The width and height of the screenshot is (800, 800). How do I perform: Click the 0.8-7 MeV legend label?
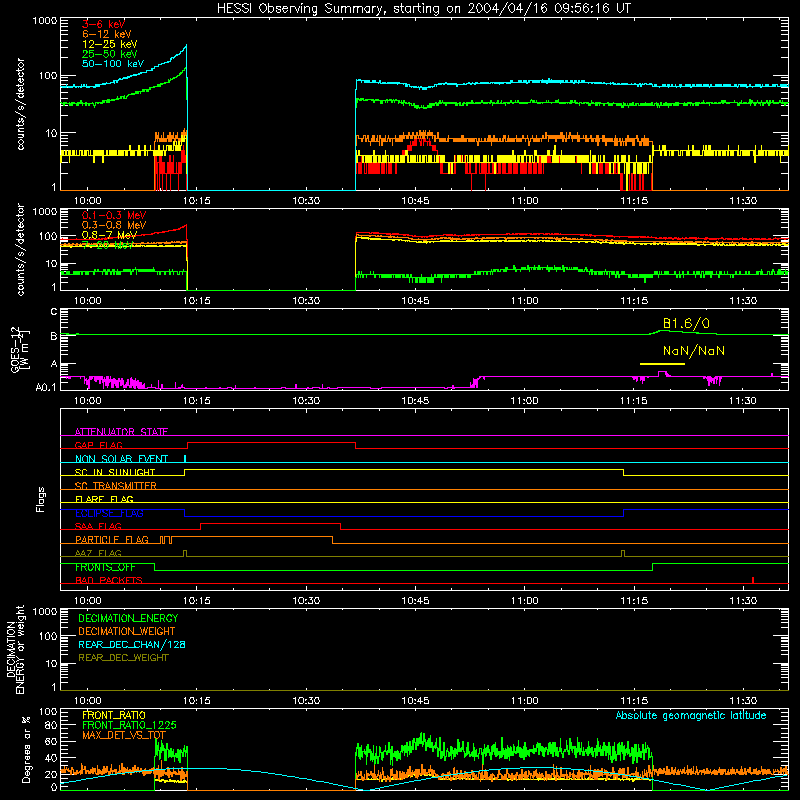click(109, 235)
